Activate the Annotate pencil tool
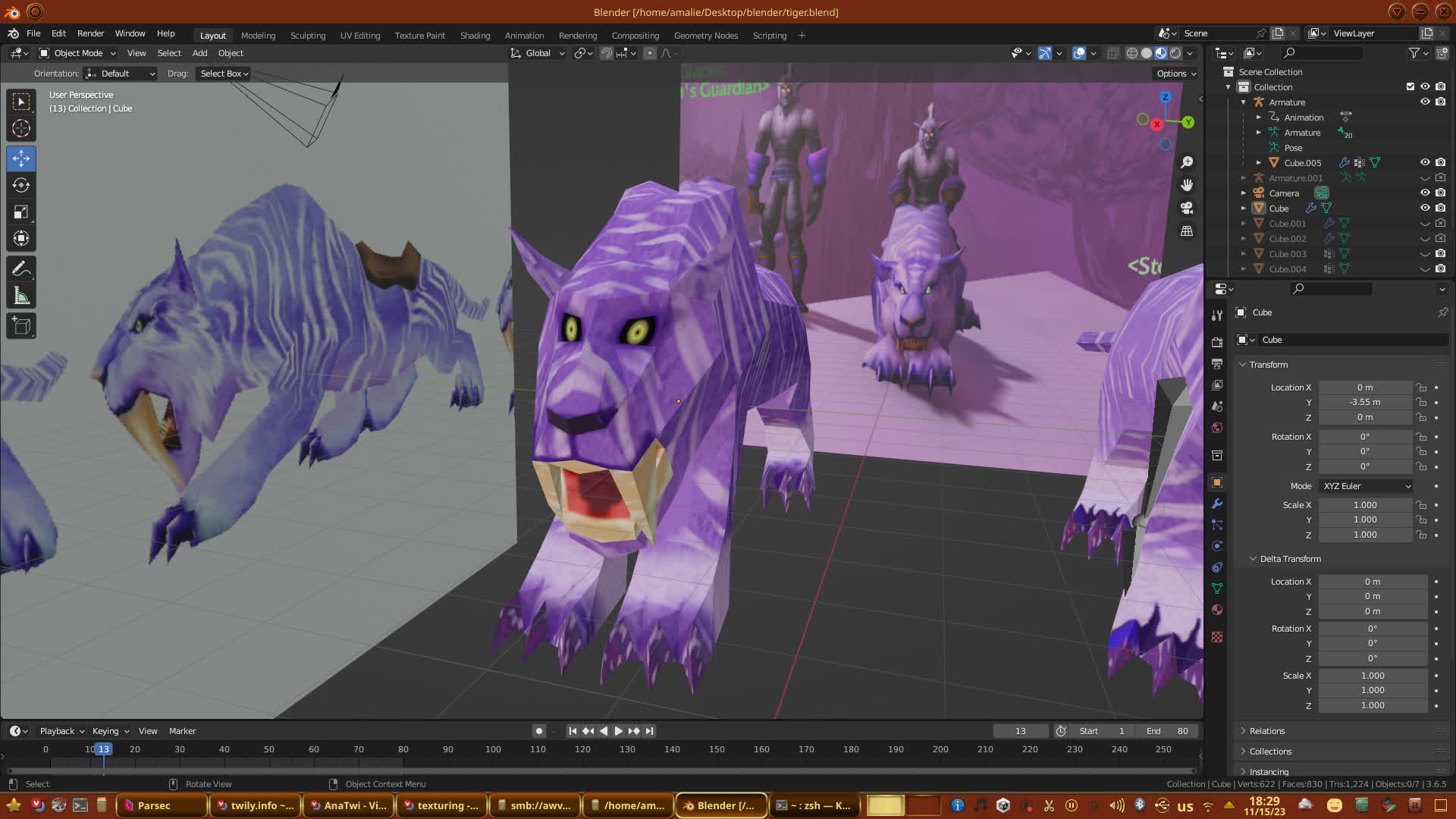This screenshot has height=819, width=1456. [21, 268]
